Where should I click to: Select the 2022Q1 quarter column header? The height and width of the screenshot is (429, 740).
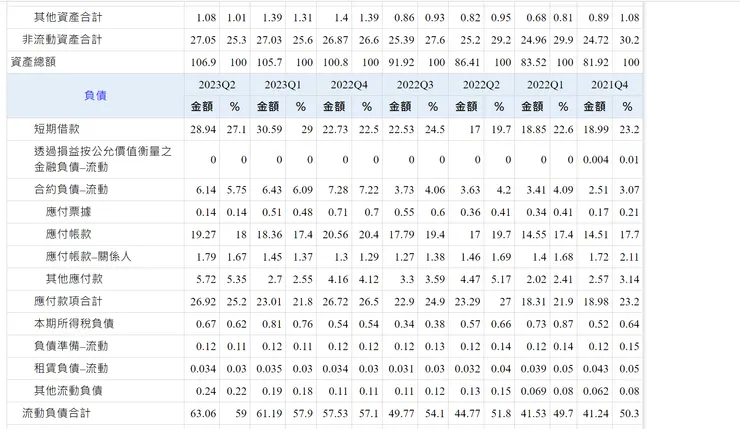pos(545,85)
